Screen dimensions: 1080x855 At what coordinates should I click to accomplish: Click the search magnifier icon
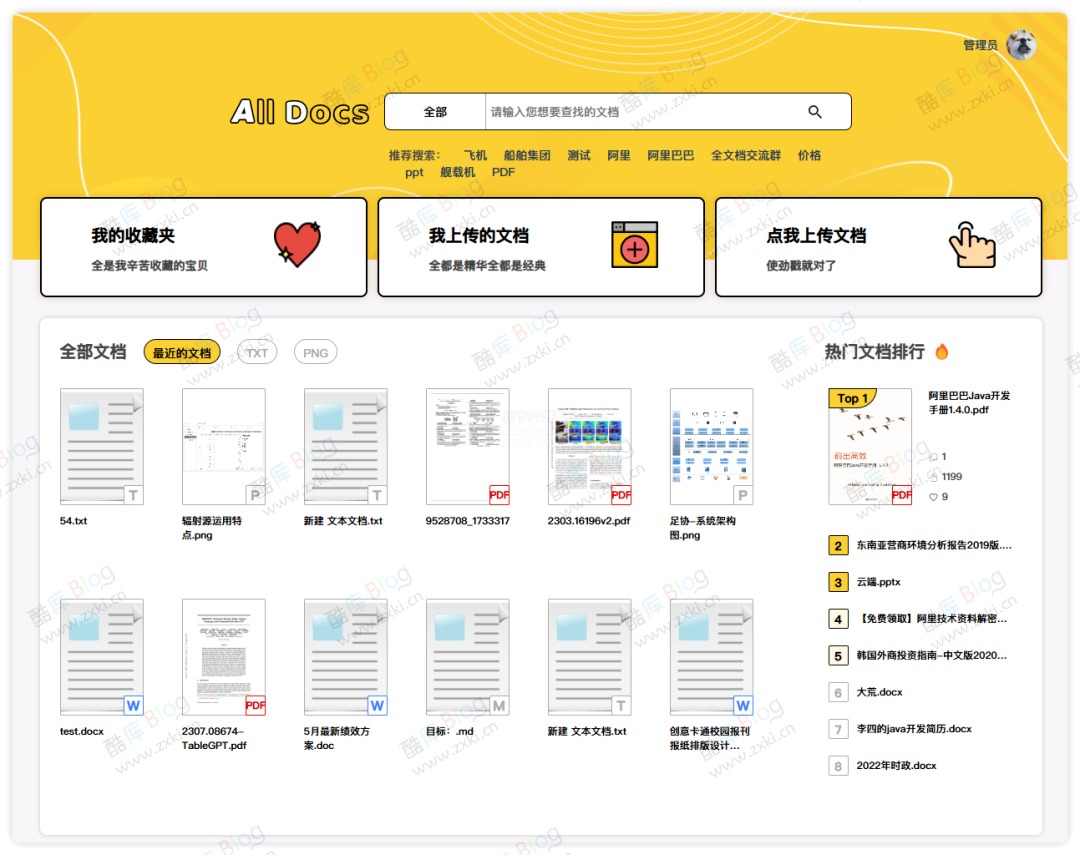tap(815, 111)
